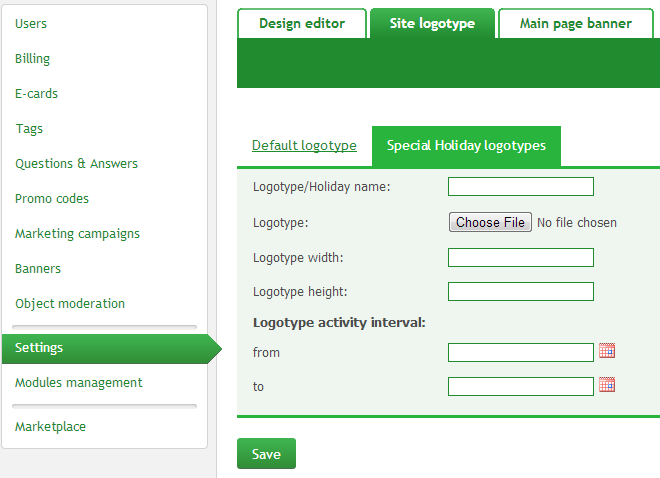Select the Special Holiday logotypes tab
The image size is (660, 478).
[x=466, y=146]
